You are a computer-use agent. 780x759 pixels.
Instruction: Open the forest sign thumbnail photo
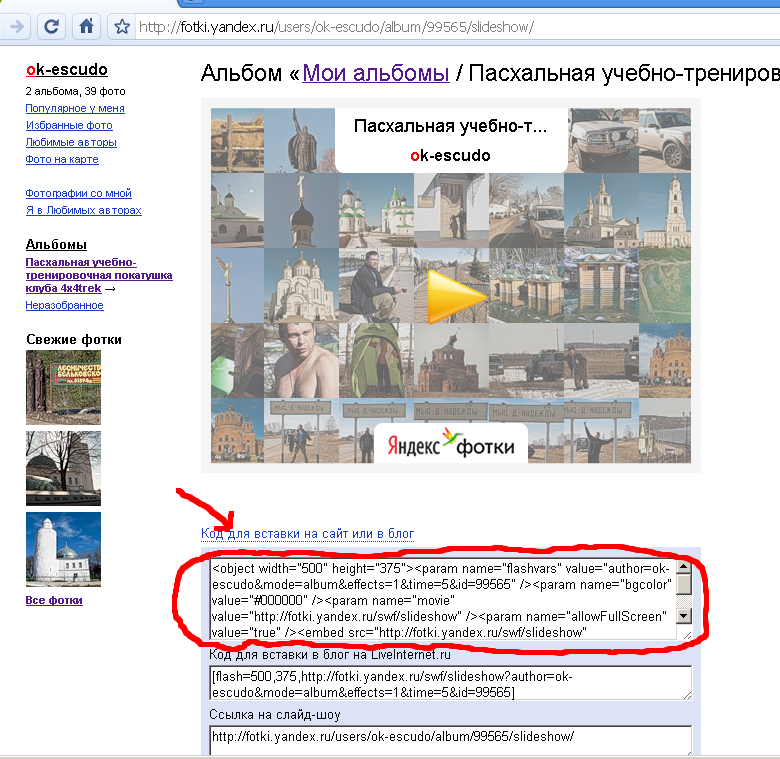coord(63,387)
